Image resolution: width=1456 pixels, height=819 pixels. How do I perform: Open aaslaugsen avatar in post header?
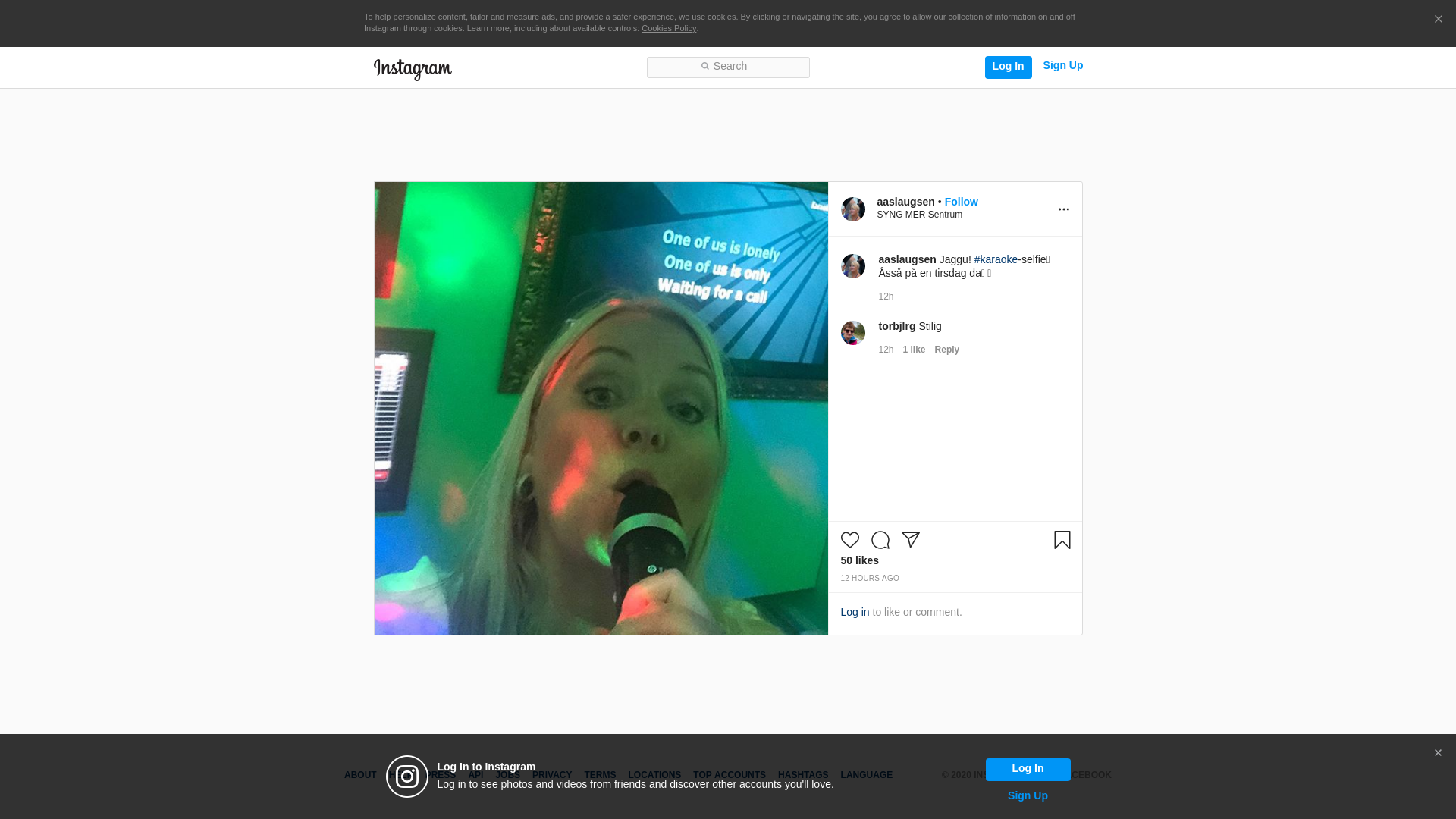(853, 209)
